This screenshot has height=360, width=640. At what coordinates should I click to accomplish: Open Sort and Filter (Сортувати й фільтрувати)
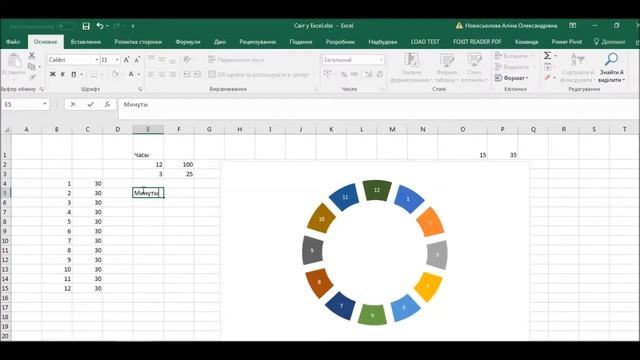coord(578,68)
